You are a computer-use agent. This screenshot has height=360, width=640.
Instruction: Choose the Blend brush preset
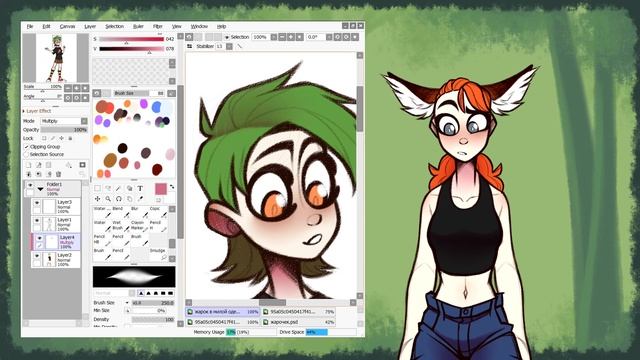point(121,212)
